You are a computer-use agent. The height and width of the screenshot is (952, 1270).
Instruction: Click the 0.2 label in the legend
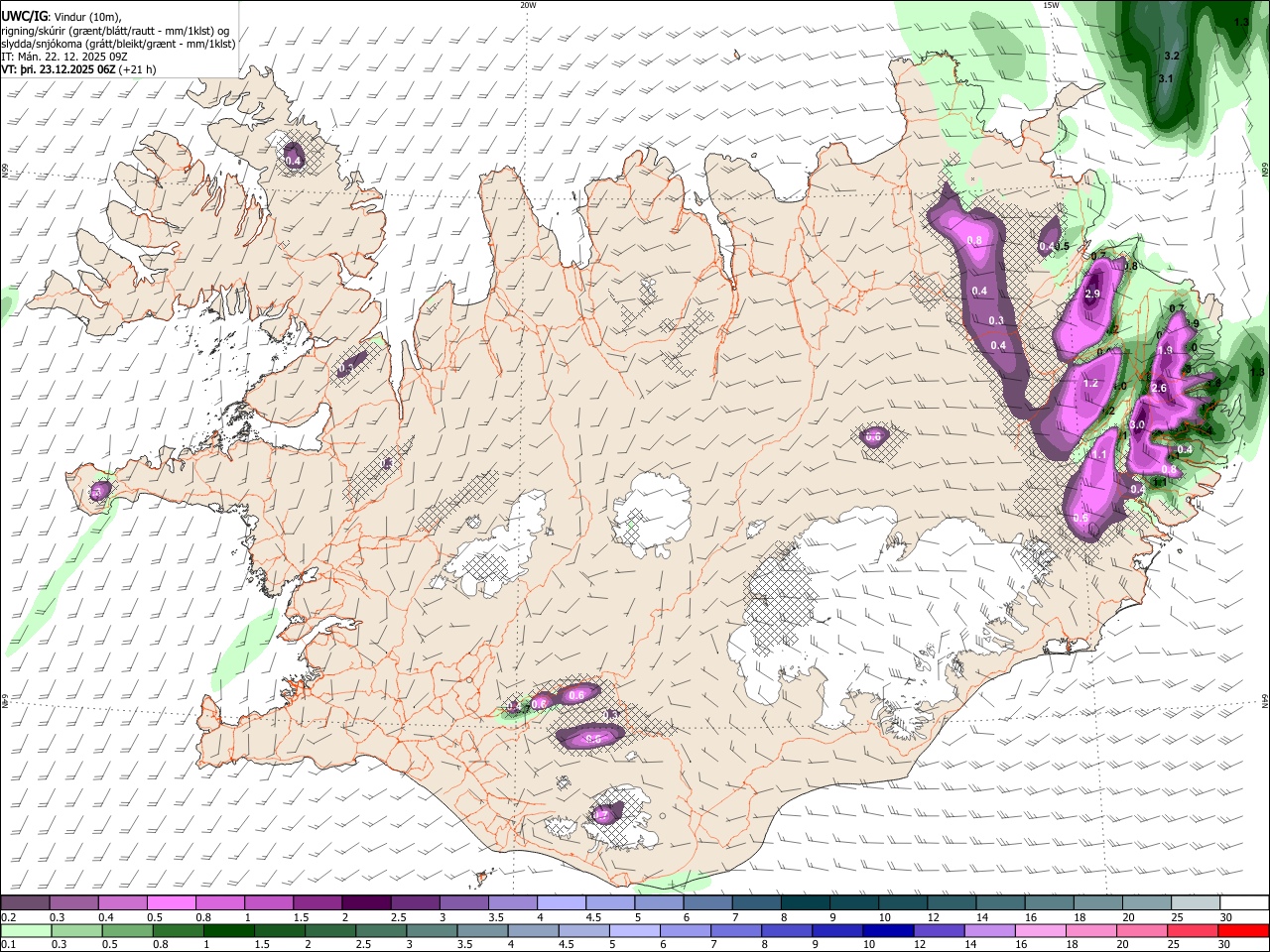(x=8, y=917)
